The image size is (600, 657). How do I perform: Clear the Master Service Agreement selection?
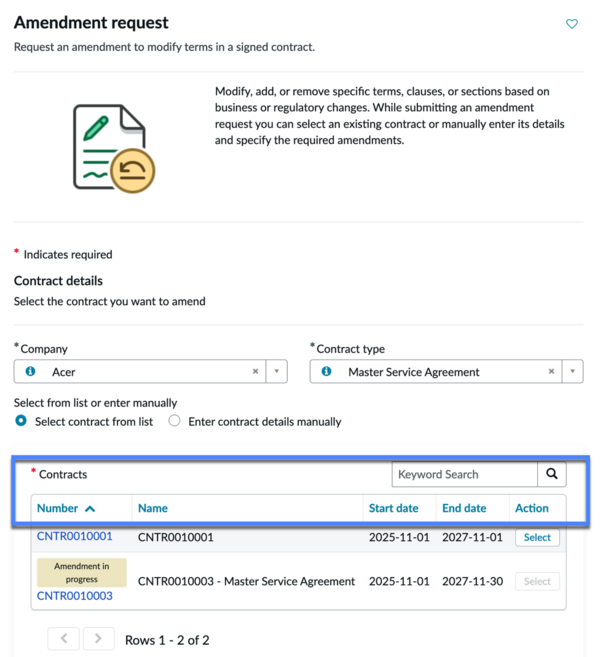(551, 371)
